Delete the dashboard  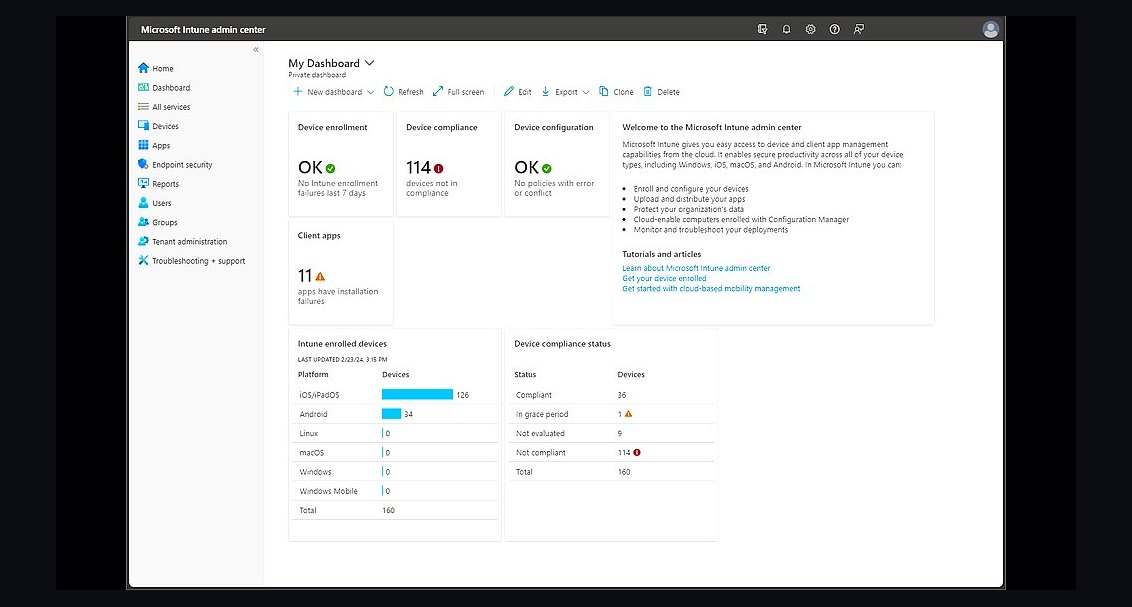(661, 92)
